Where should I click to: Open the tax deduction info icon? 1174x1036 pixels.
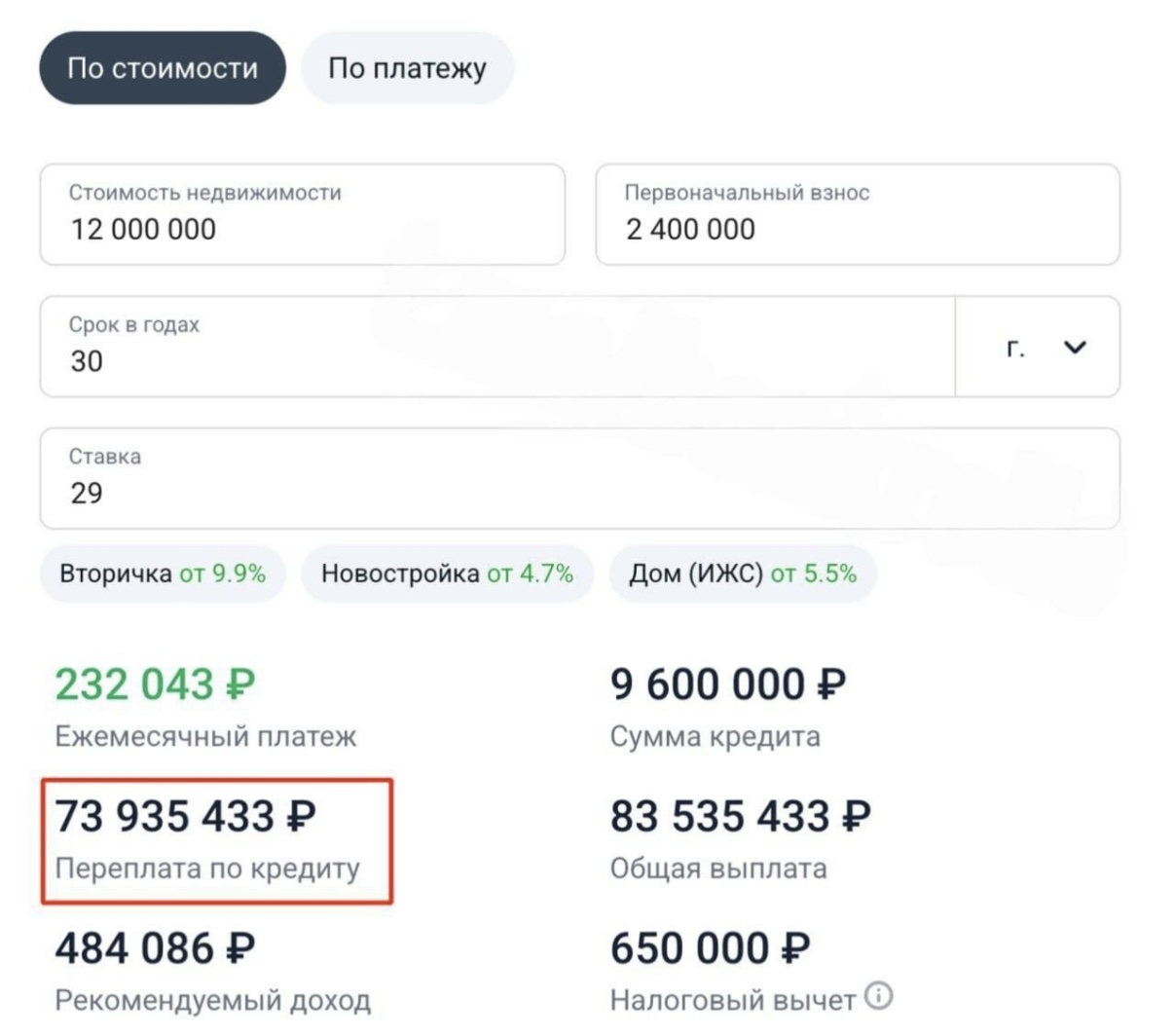click(x=878, y=996)
